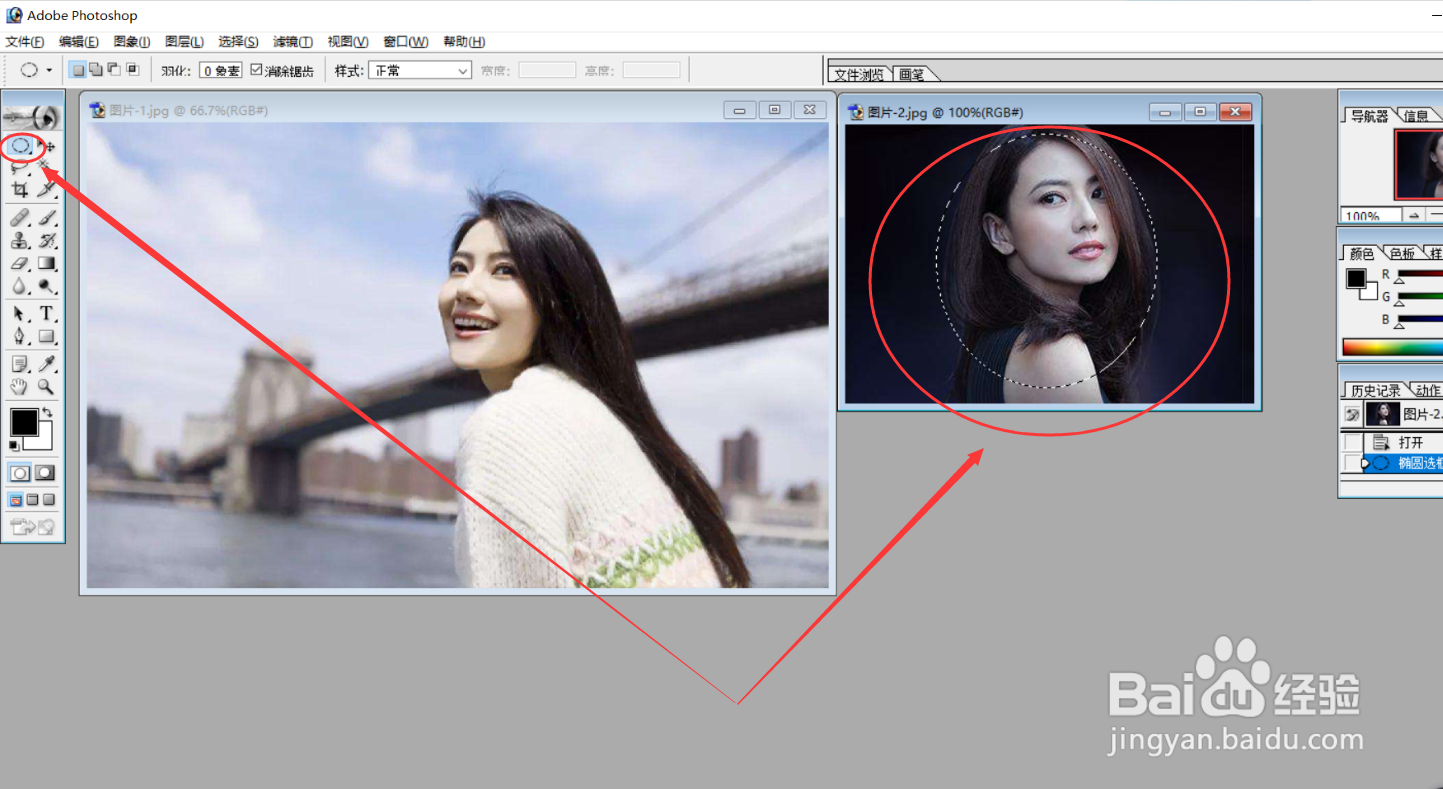Open the 帮助(H) menu
Viewport: 1443px width, 789px height.
464,41
